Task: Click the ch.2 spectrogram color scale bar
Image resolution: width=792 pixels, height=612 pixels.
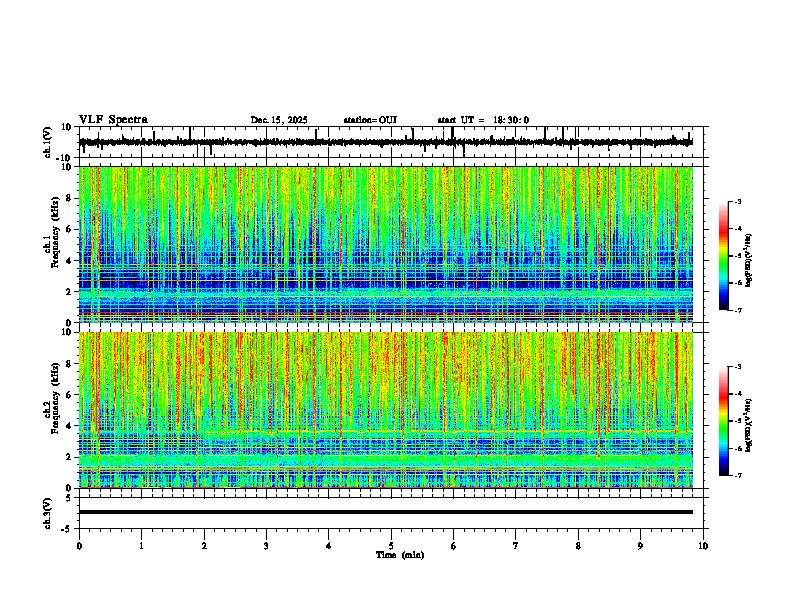Action: (x=724, y=421)
